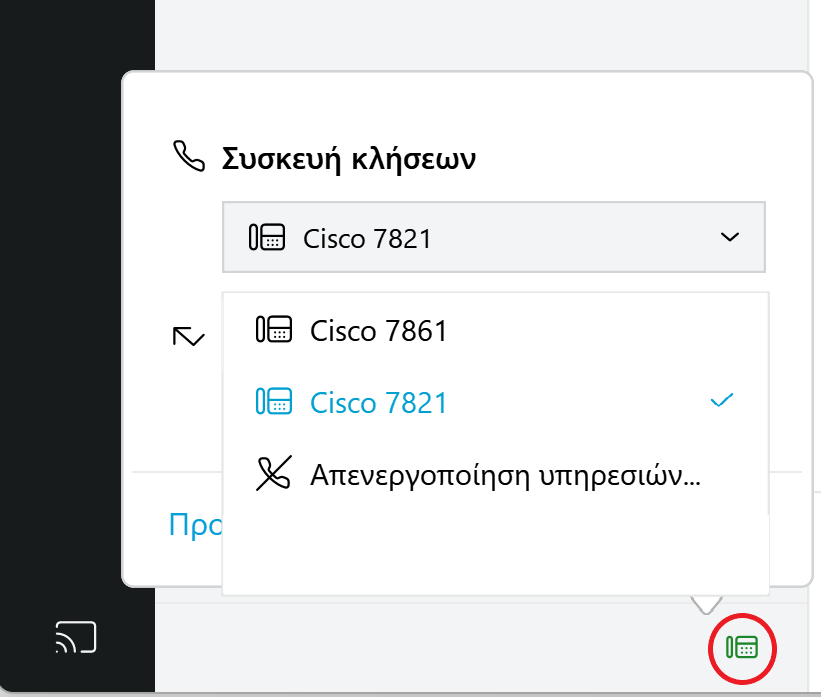Click the blue desk phone icon for Cisco 7821
The height and width of the screenshot is (697, 821).
click(x=274, y=401)
